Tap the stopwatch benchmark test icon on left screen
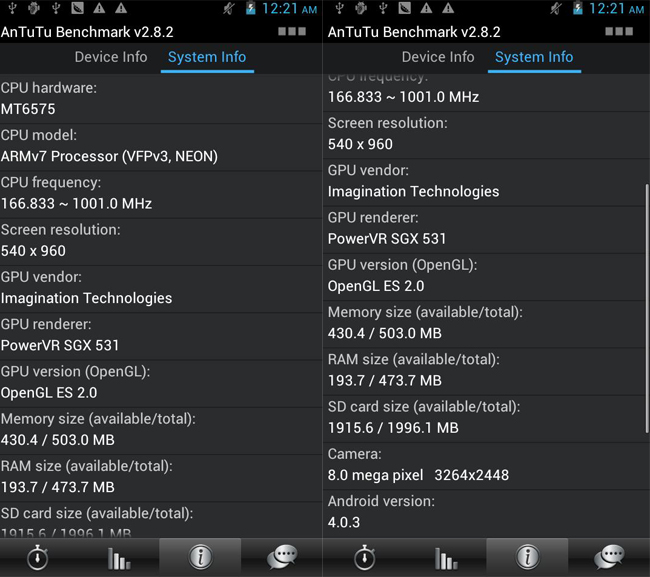The height and width of the screenshot is (577, 650). 38,557
